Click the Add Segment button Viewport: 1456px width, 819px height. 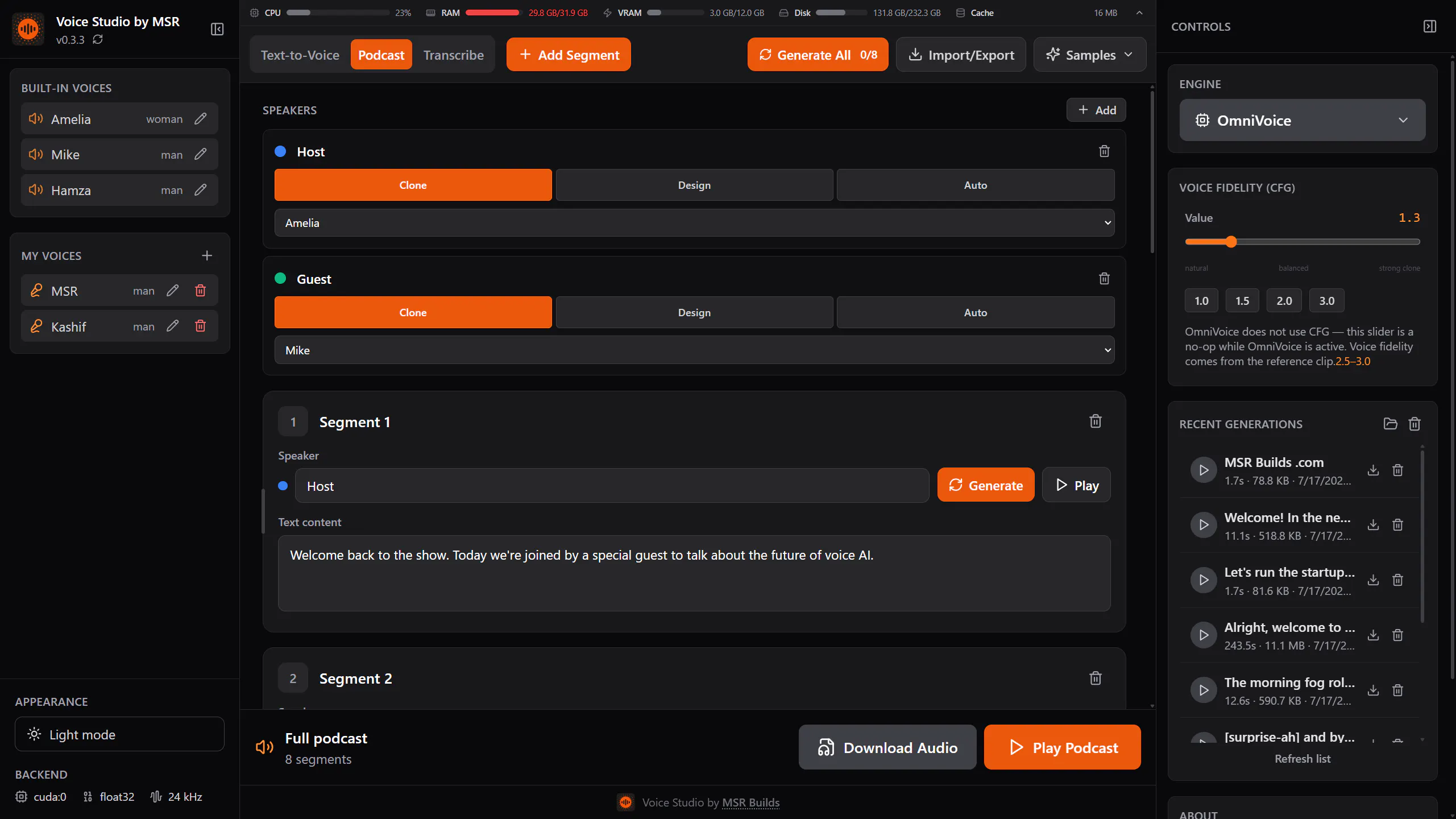[x=569, y=55]
